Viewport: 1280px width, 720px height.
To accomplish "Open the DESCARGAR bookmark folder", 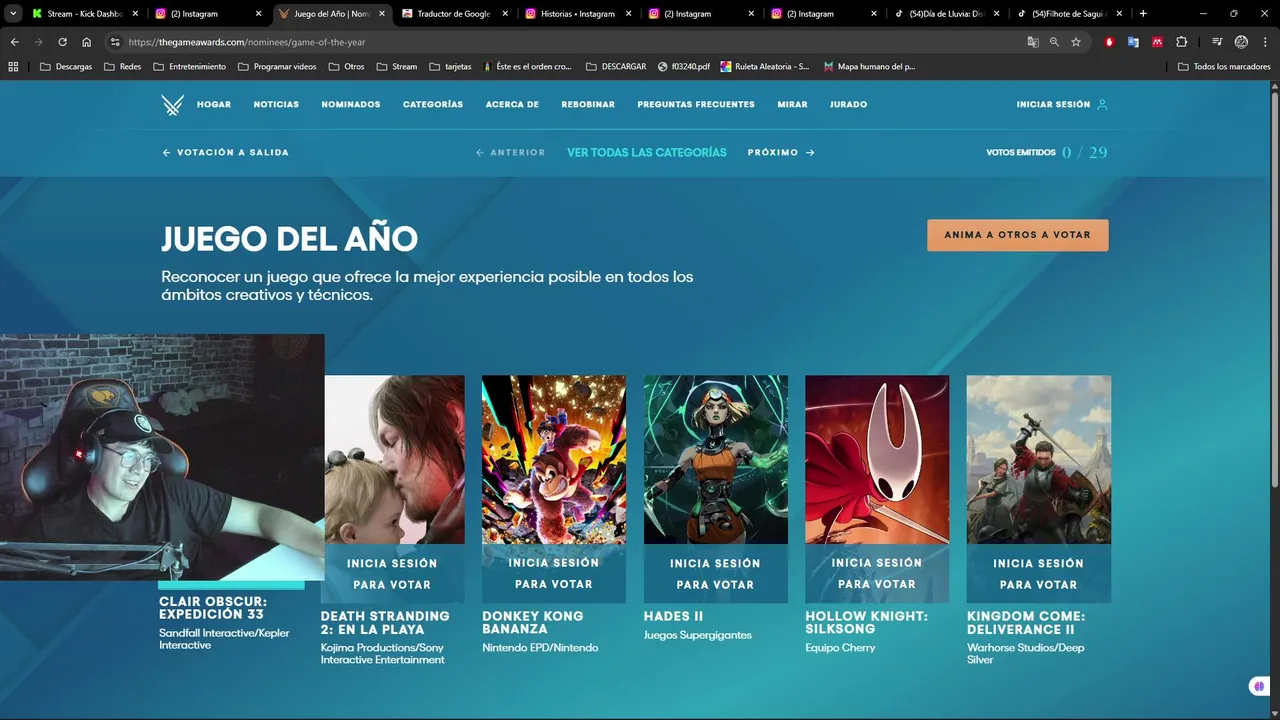I will [x=616, y=66].
